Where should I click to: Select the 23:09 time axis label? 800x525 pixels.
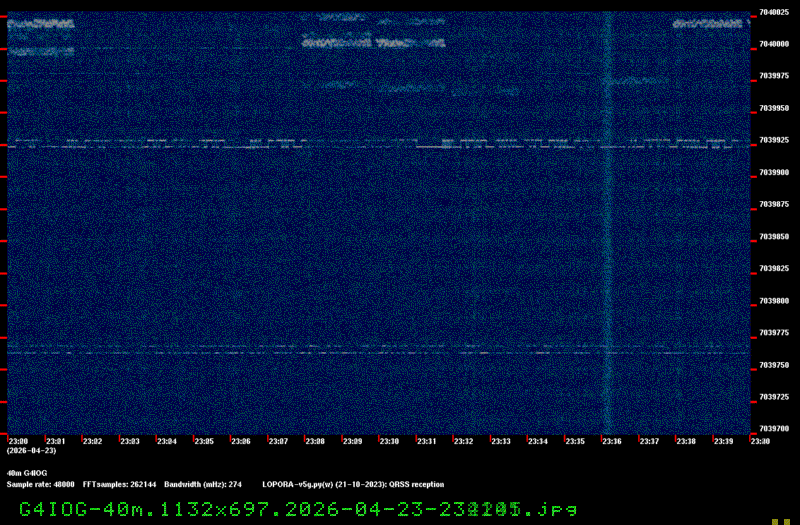[353, 441]
